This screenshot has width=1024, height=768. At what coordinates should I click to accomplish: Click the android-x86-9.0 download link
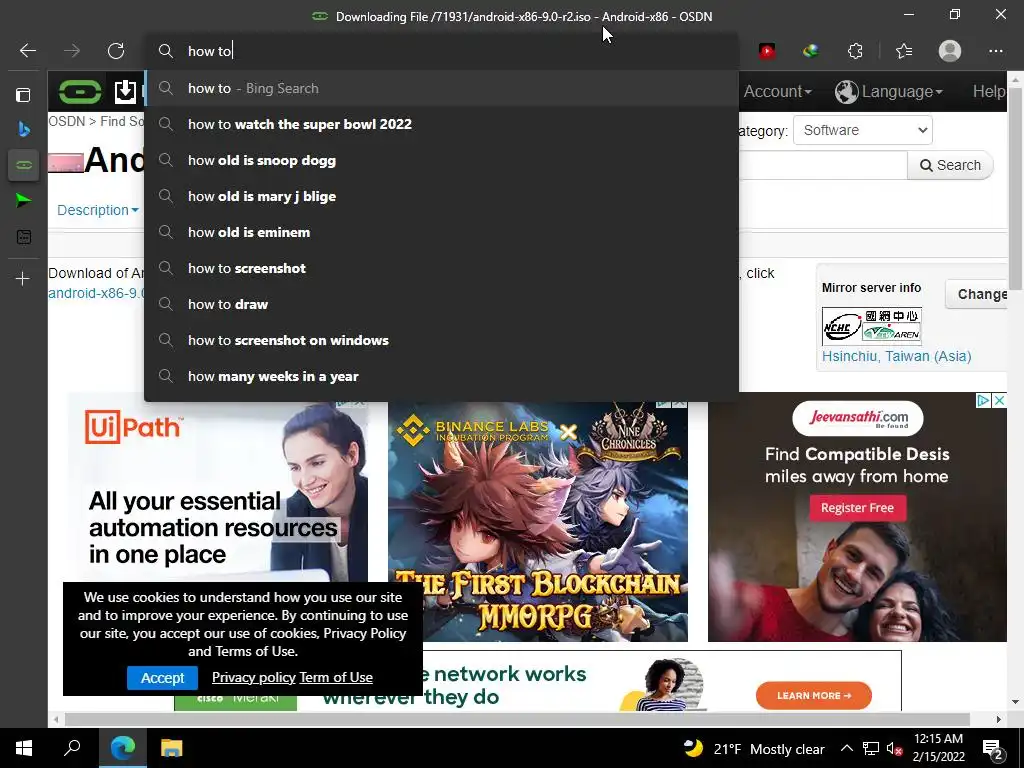point(96,293)
